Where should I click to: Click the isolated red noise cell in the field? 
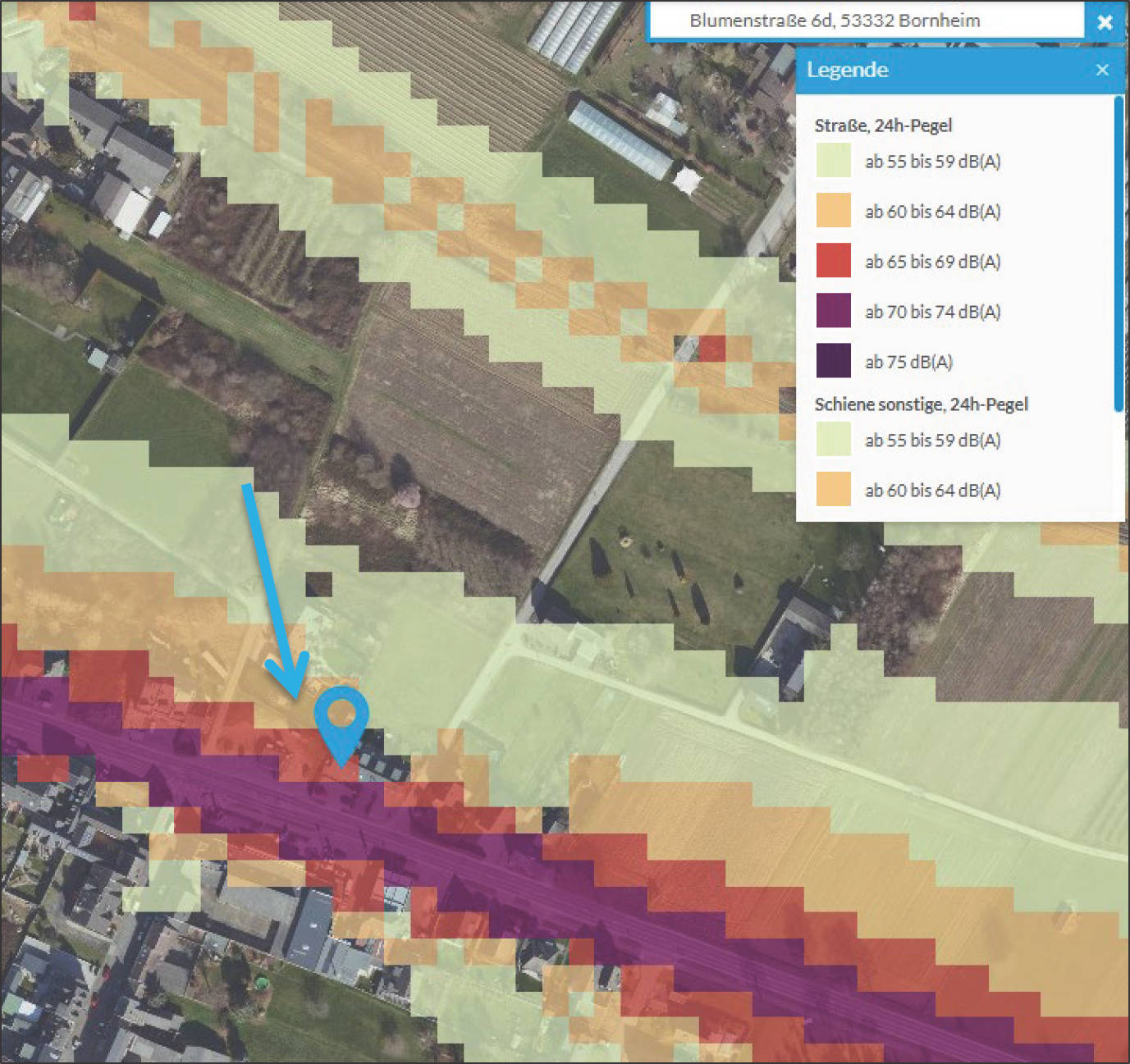coord(712,348)
